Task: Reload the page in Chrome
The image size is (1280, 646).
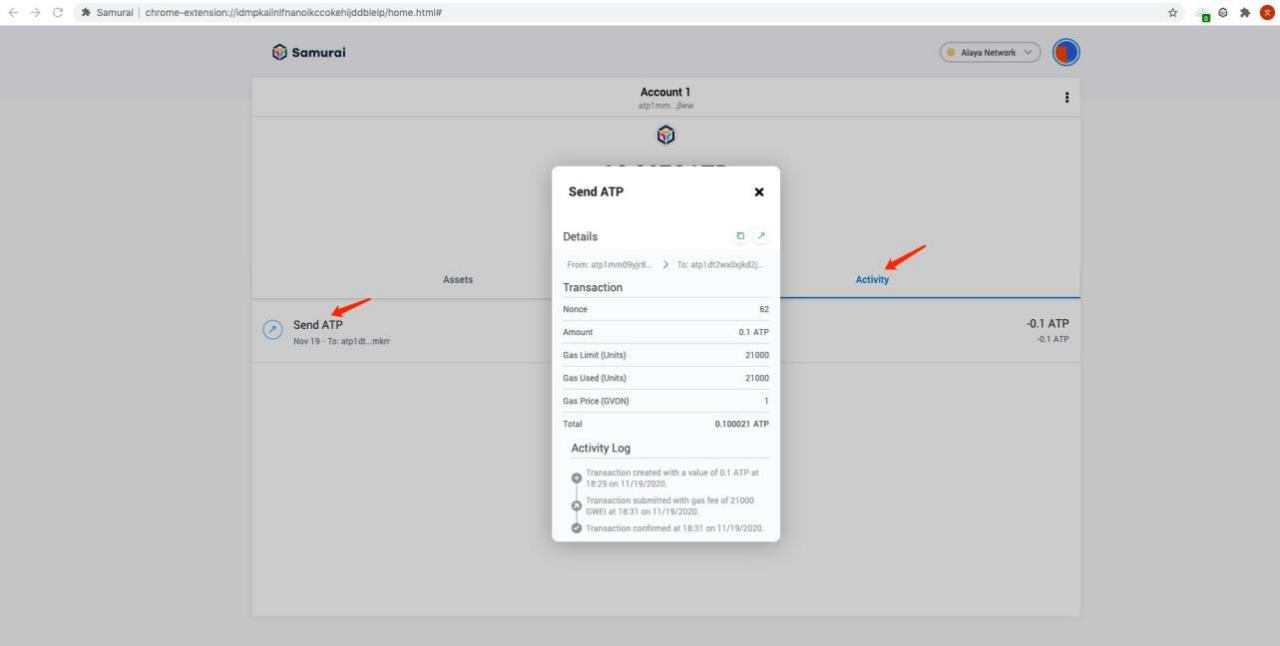Action: pos(58,13)
